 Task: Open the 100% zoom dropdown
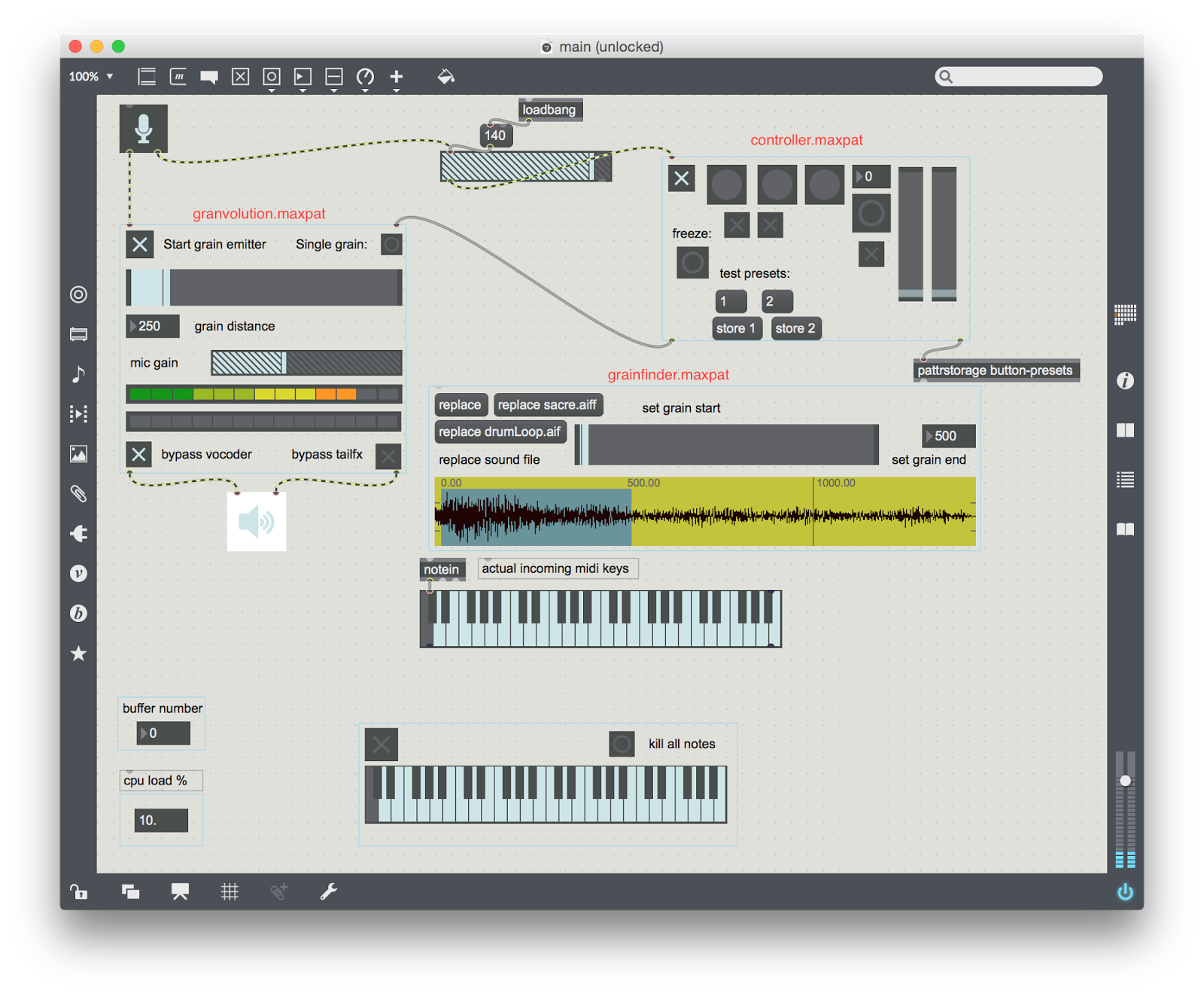click(x=91, y=77)
